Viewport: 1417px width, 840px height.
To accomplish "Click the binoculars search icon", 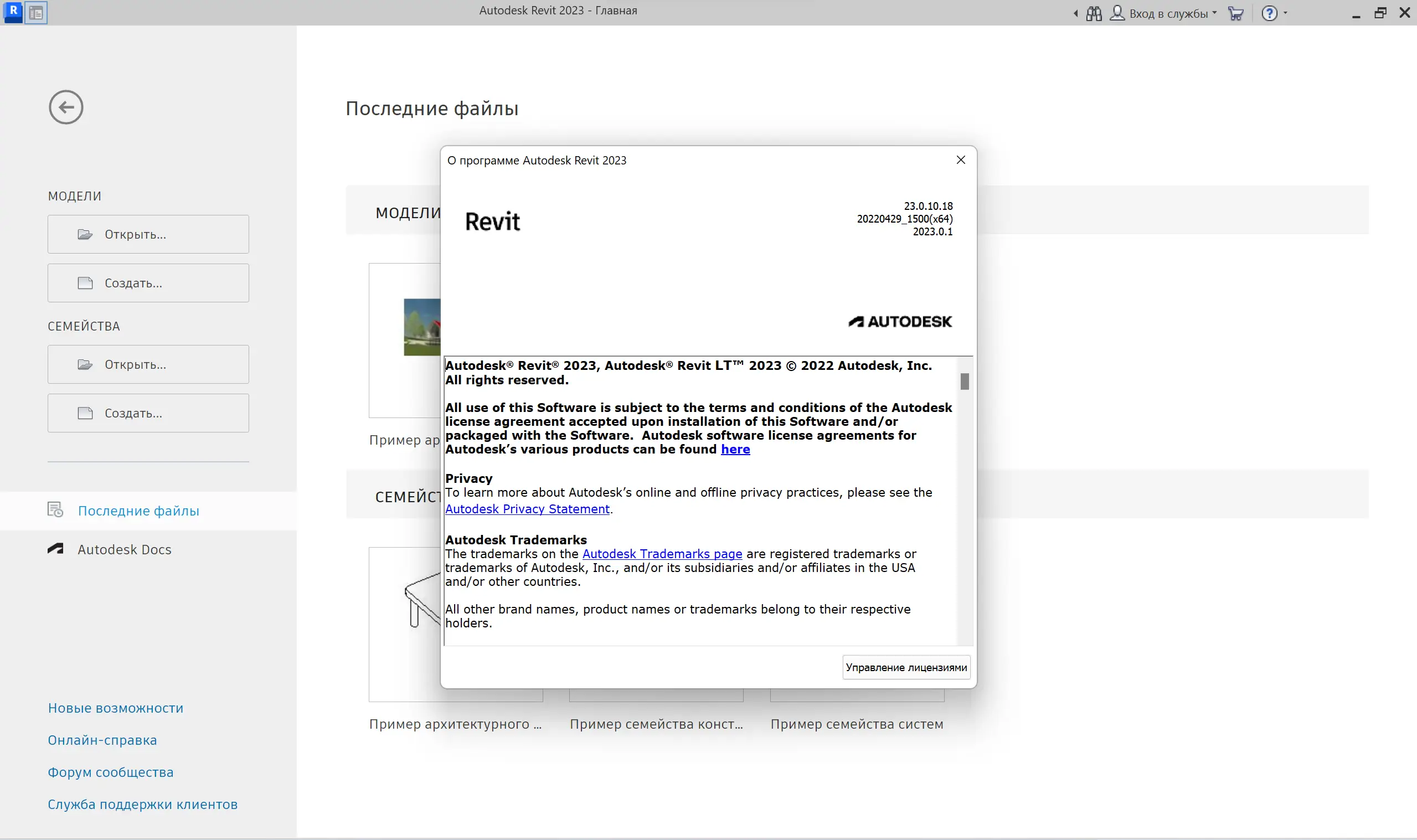I will coord(1094,13).
